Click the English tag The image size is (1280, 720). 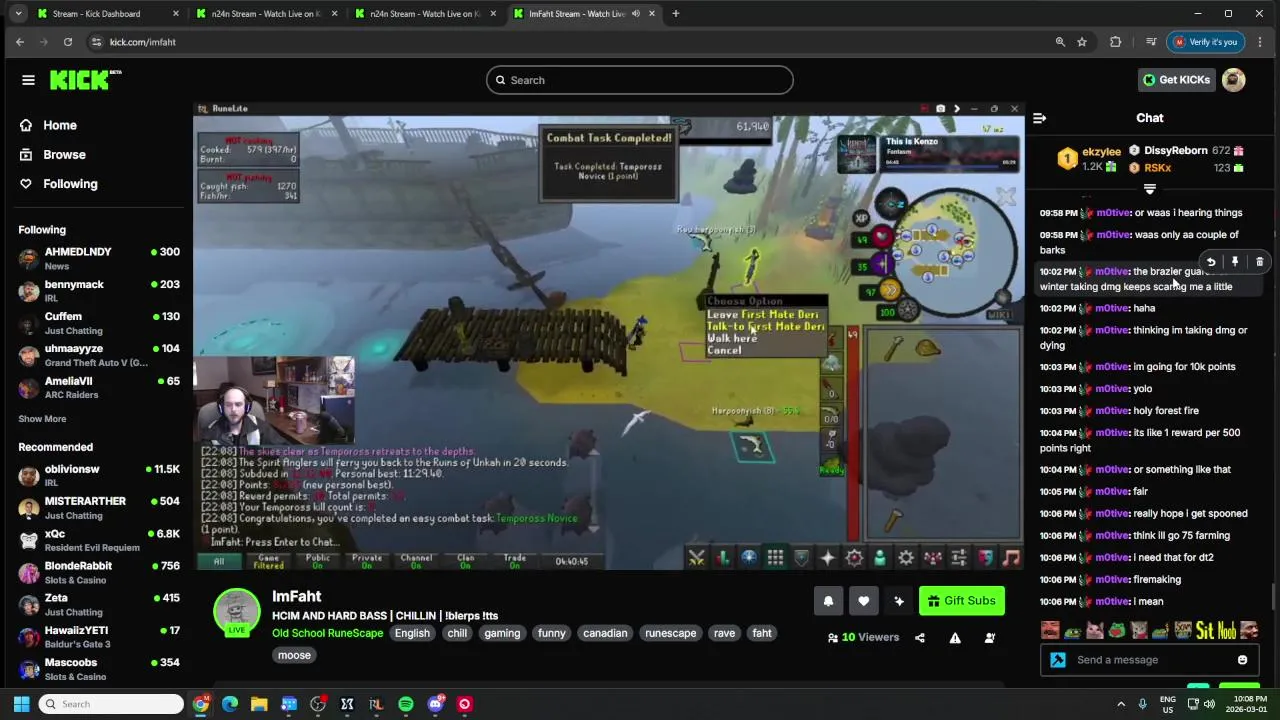point(412,633)
